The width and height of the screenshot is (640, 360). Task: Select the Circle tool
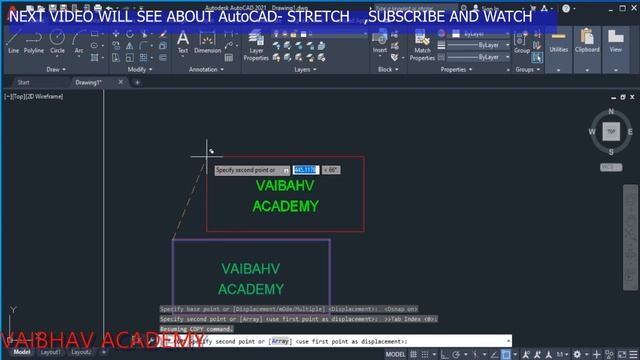point(57,42)
